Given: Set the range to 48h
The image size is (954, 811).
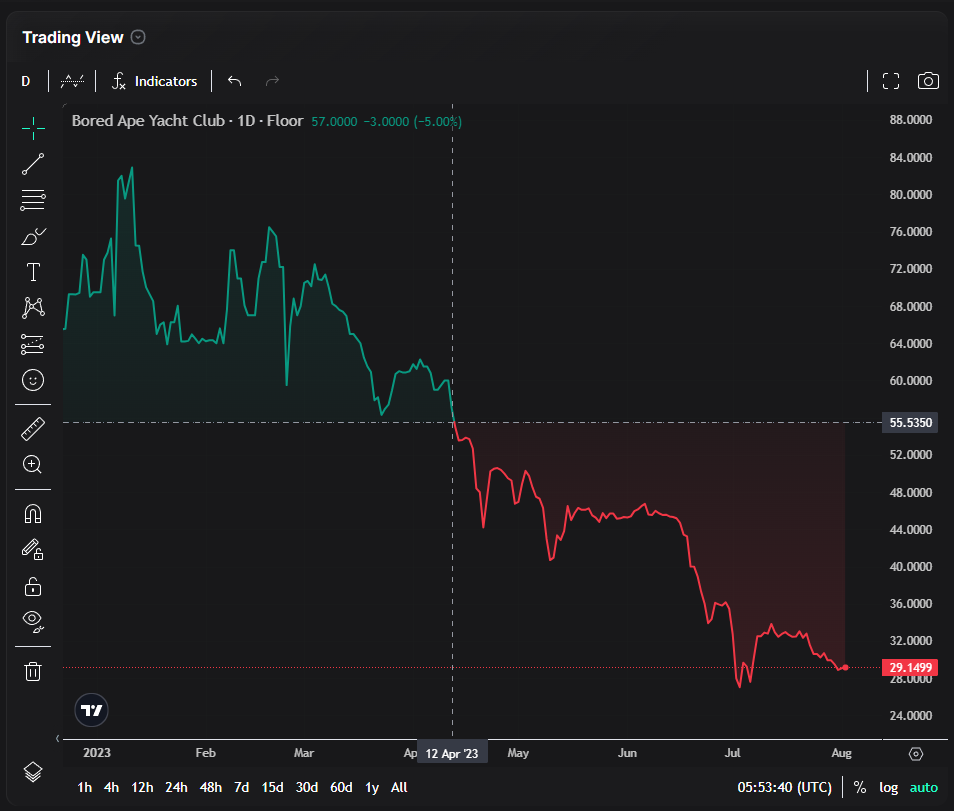Looking at the screenshot, I should tap(211, 787).
